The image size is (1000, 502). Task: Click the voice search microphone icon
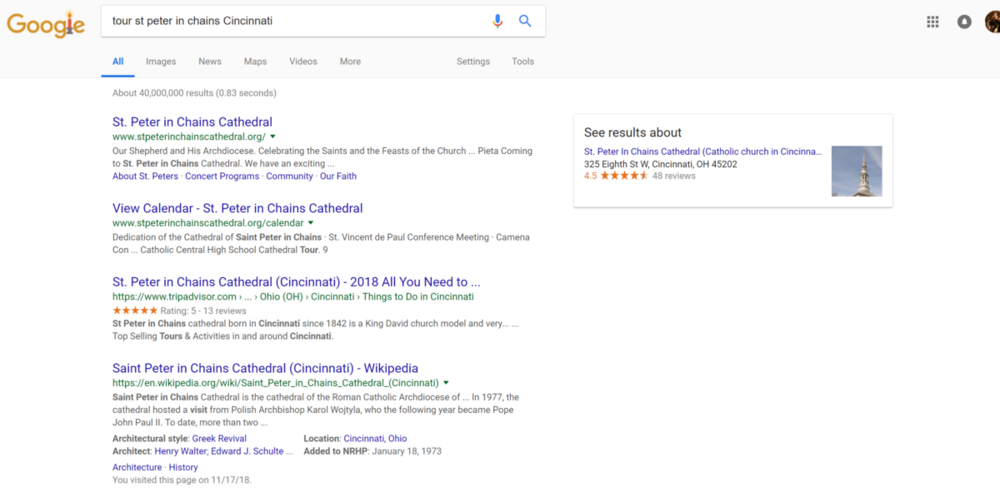coord(497,21)
